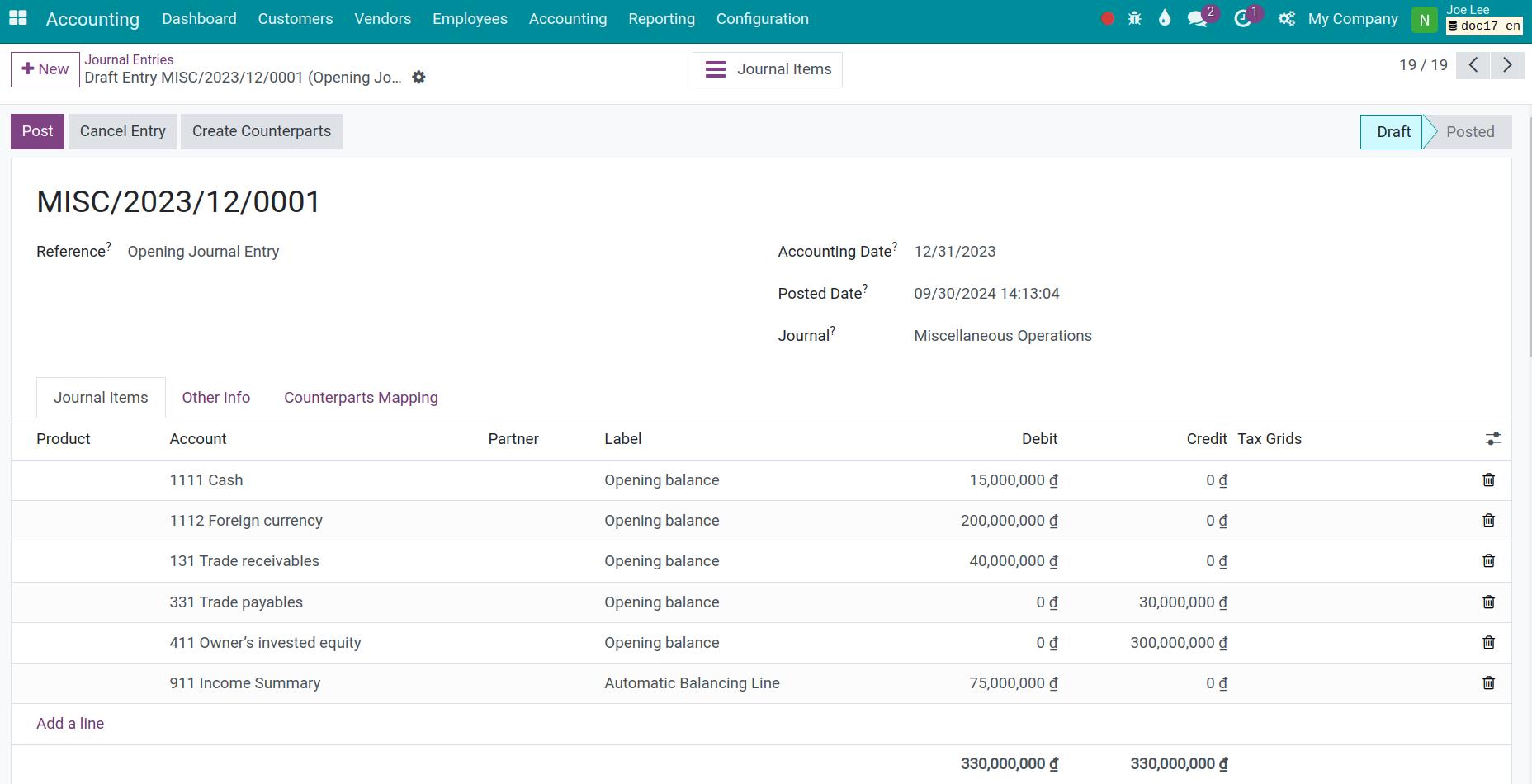
Task: Go to next record arrow
Action: tap(1506, 65)
